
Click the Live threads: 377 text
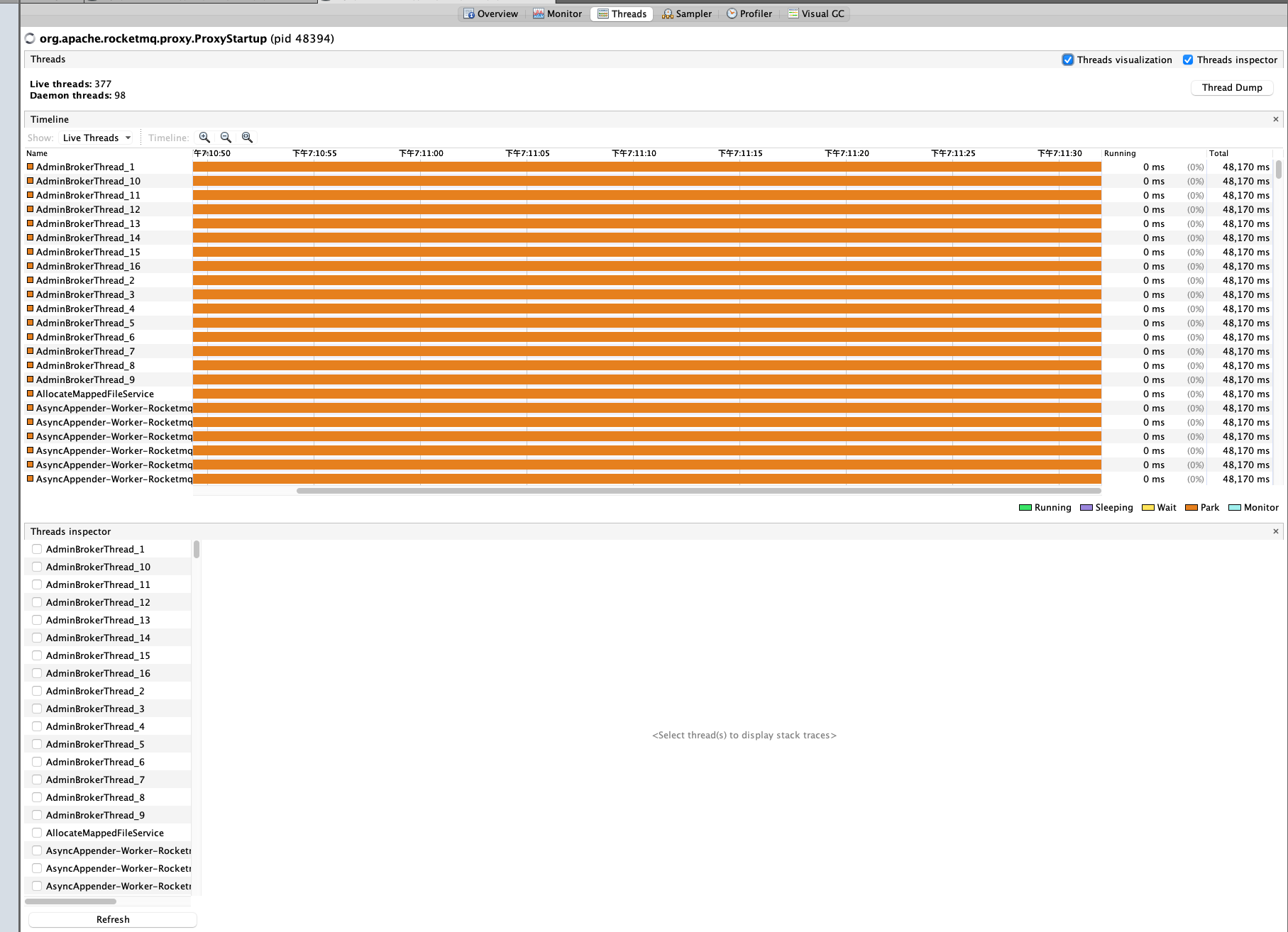click(70, 84)
